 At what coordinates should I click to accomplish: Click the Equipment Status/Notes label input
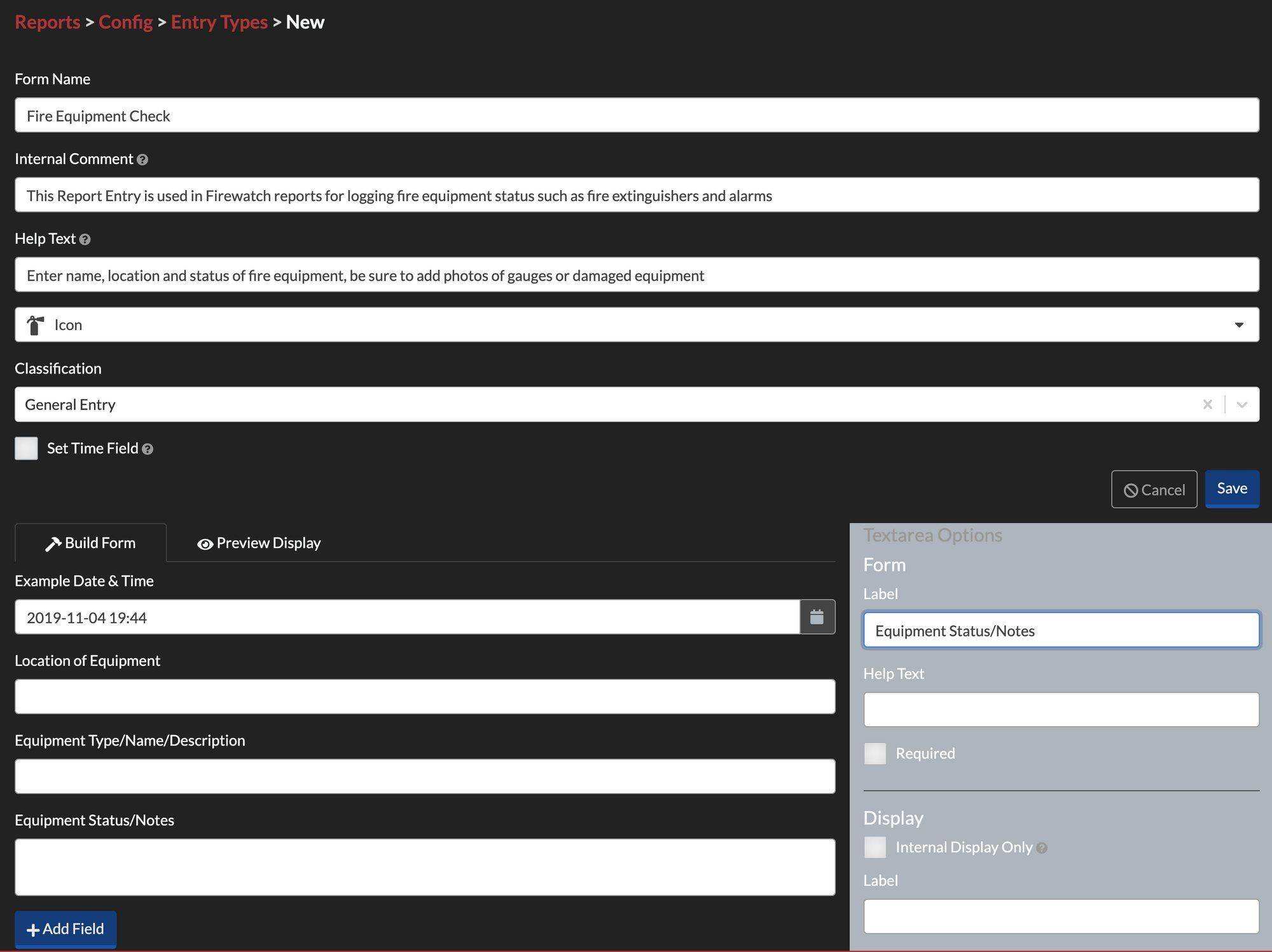click(1060, 630)
